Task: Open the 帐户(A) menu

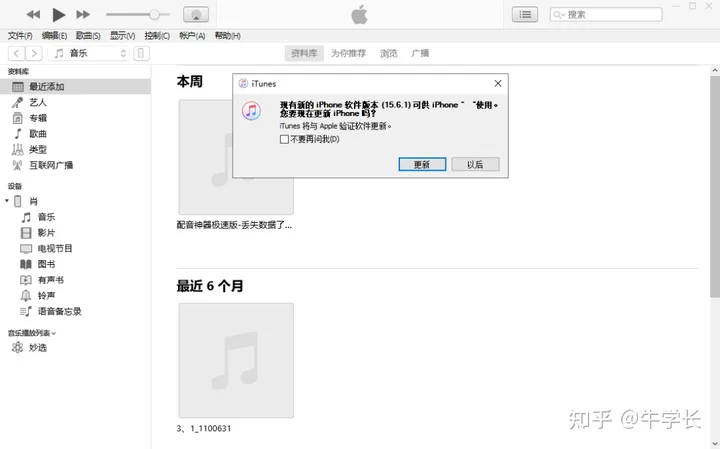Action: pos(192,36)
